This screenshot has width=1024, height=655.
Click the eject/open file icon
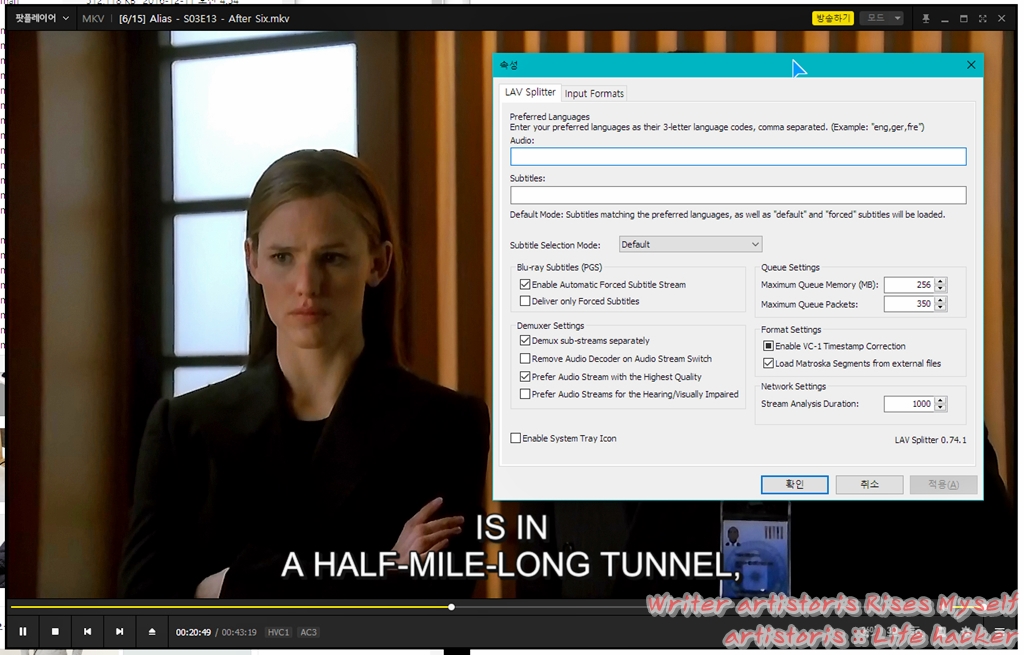152,632
